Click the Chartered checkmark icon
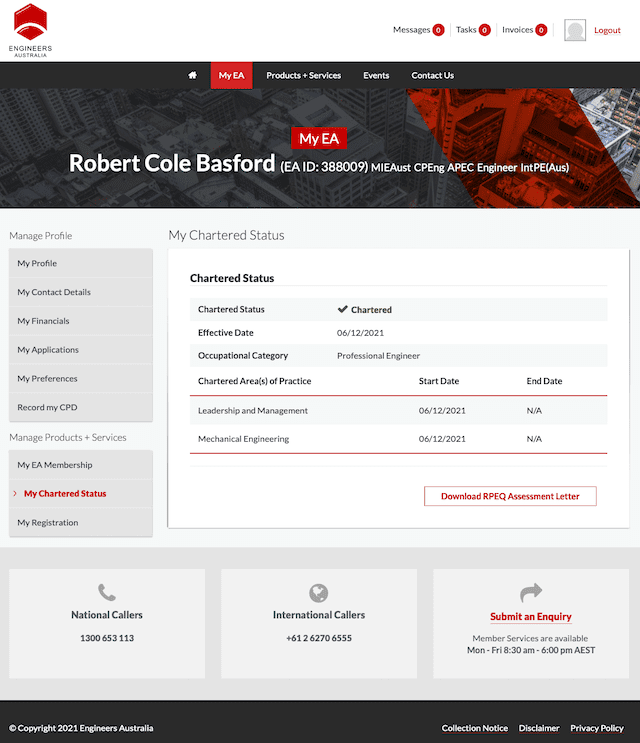Screen dimensions: 640x743 click(x=343, y=309)
